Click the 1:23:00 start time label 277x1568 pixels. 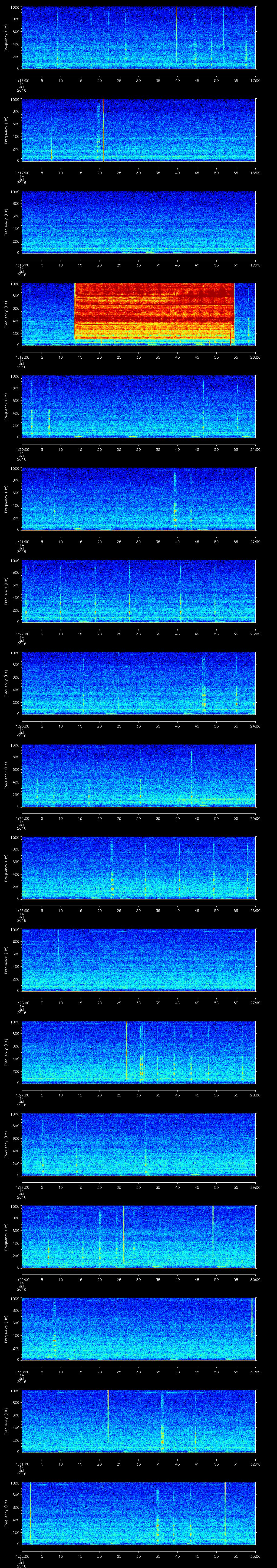(22, 726)
